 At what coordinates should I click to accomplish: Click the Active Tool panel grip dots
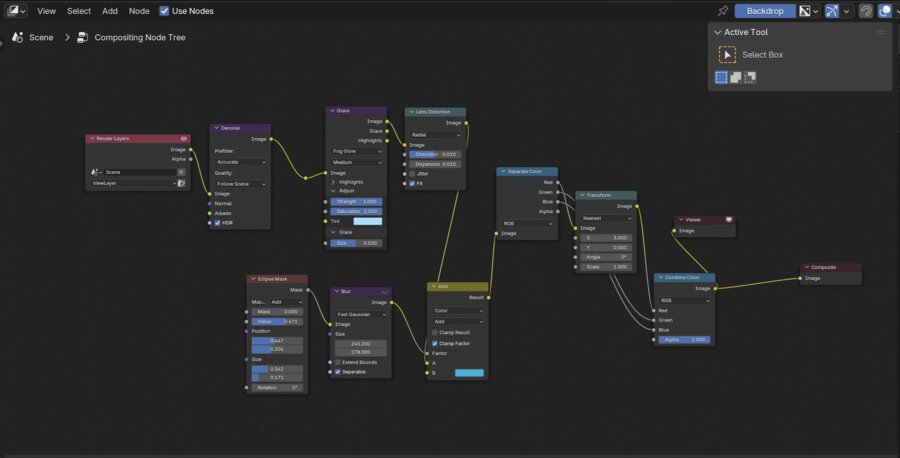[x=880, y=32]
